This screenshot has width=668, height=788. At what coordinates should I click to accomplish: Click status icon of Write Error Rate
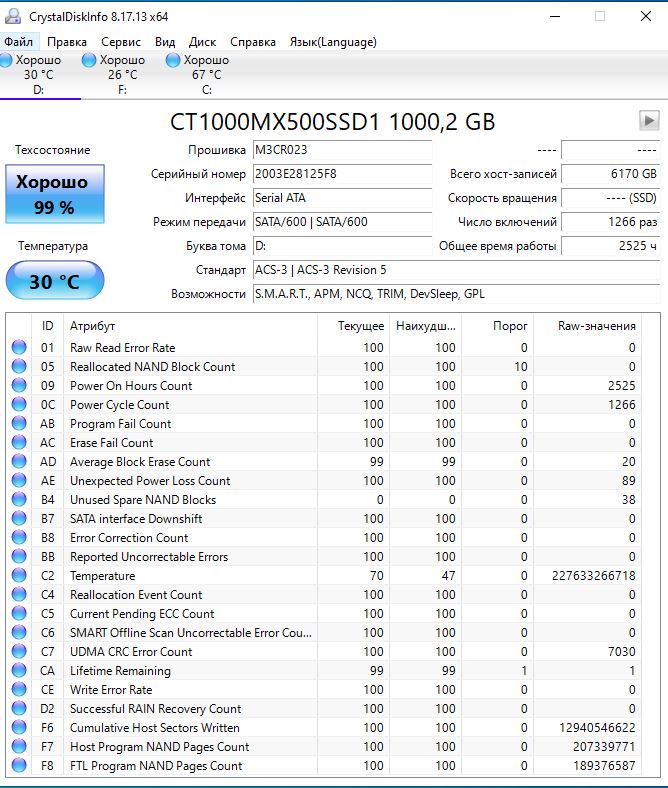click(x=19, y=689)
